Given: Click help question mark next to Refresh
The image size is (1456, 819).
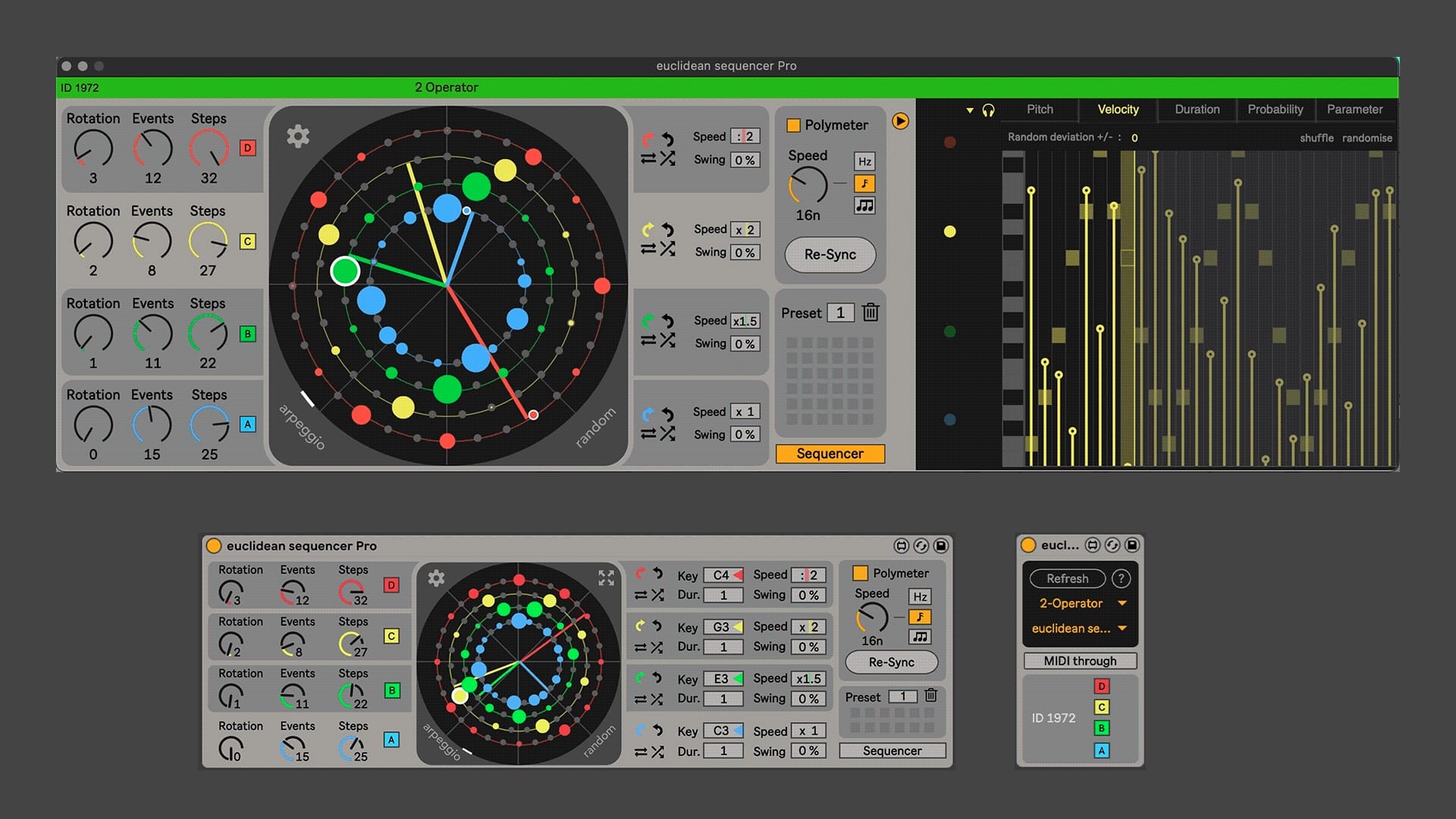Looking at the screenshot, I should point(1120,579).
